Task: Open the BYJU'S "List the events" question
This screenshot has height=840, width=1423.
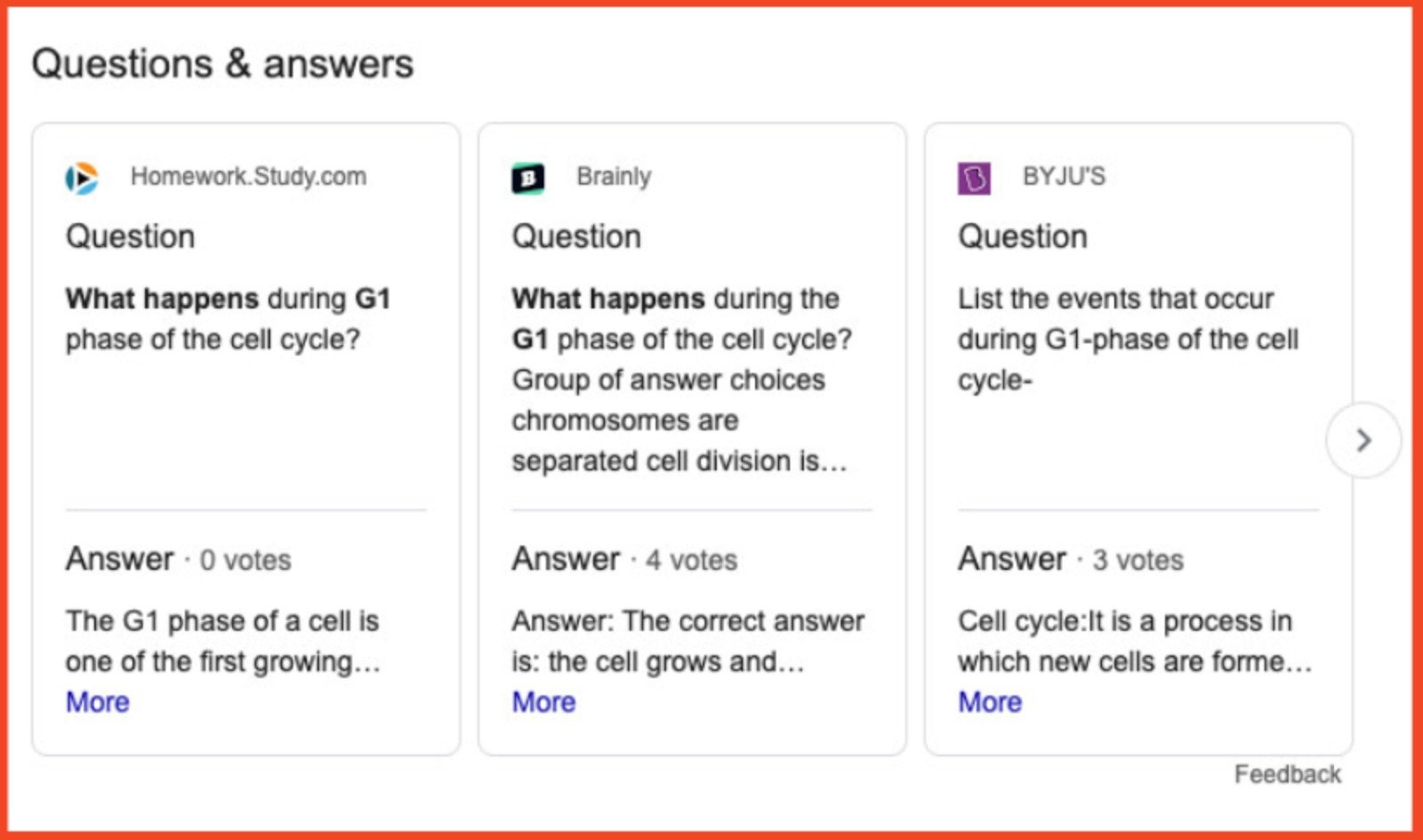Action: [1128, 338]
